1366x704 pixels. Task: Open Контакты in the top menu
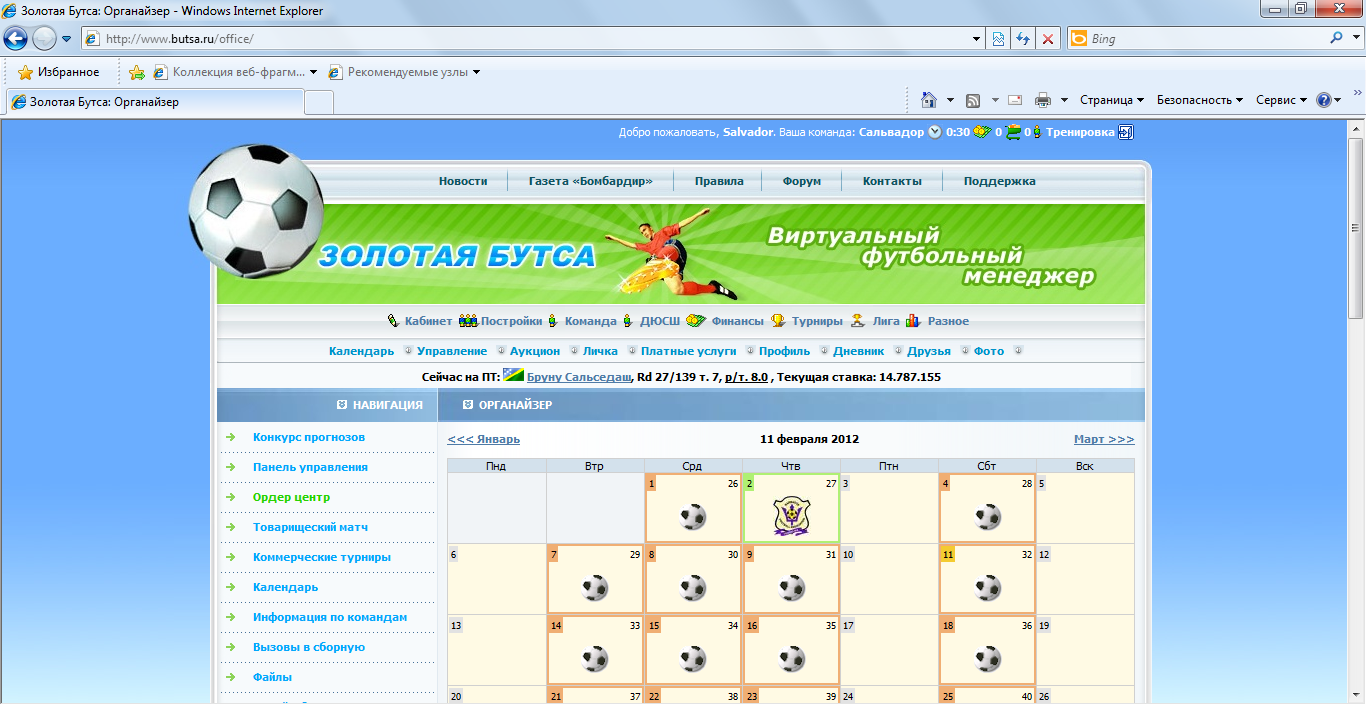coord(892,181)
